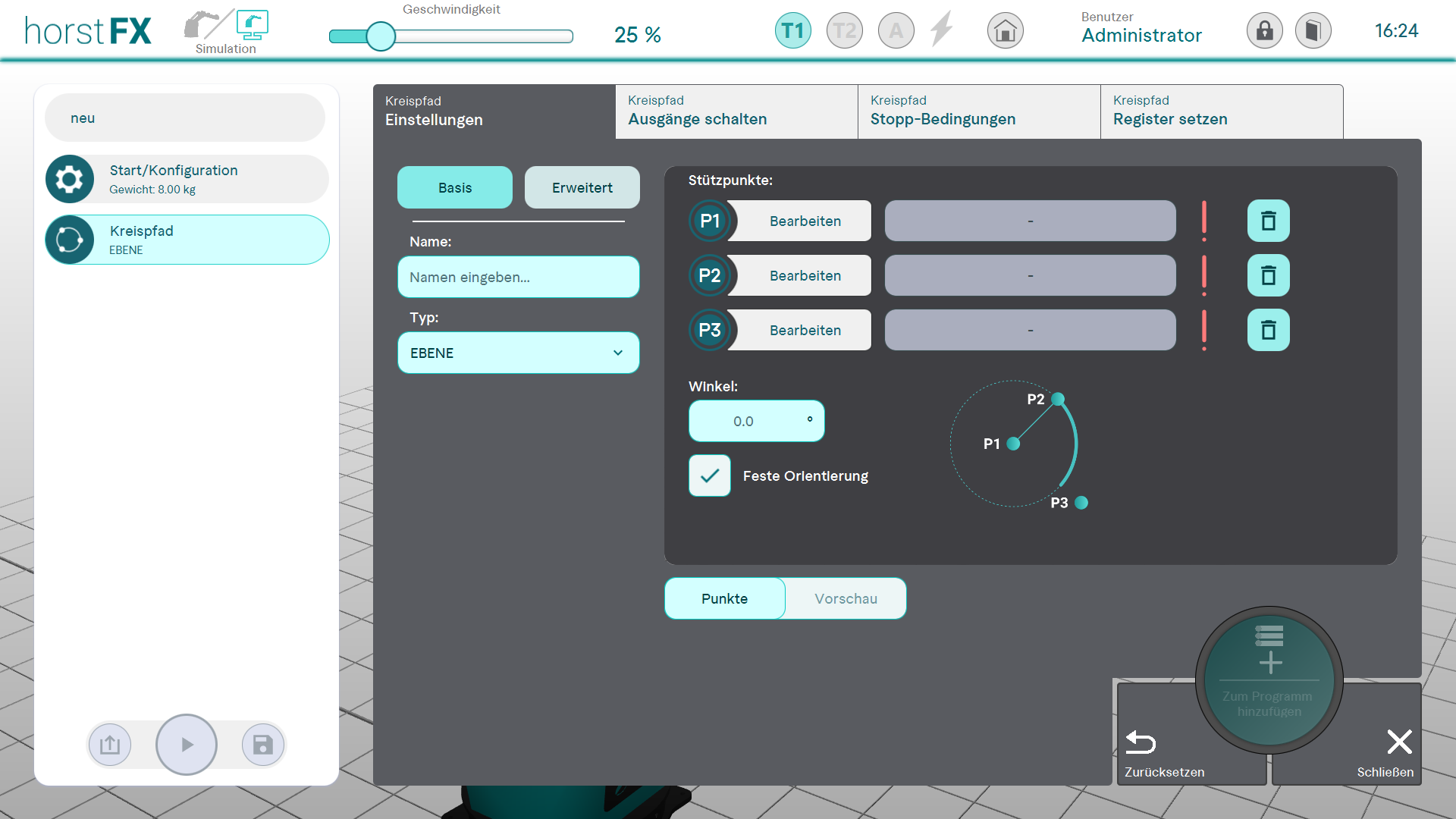Click the Geschwindigkeit speed slider handle
This screenshot has width=1456, height=819.
(381, 36)
